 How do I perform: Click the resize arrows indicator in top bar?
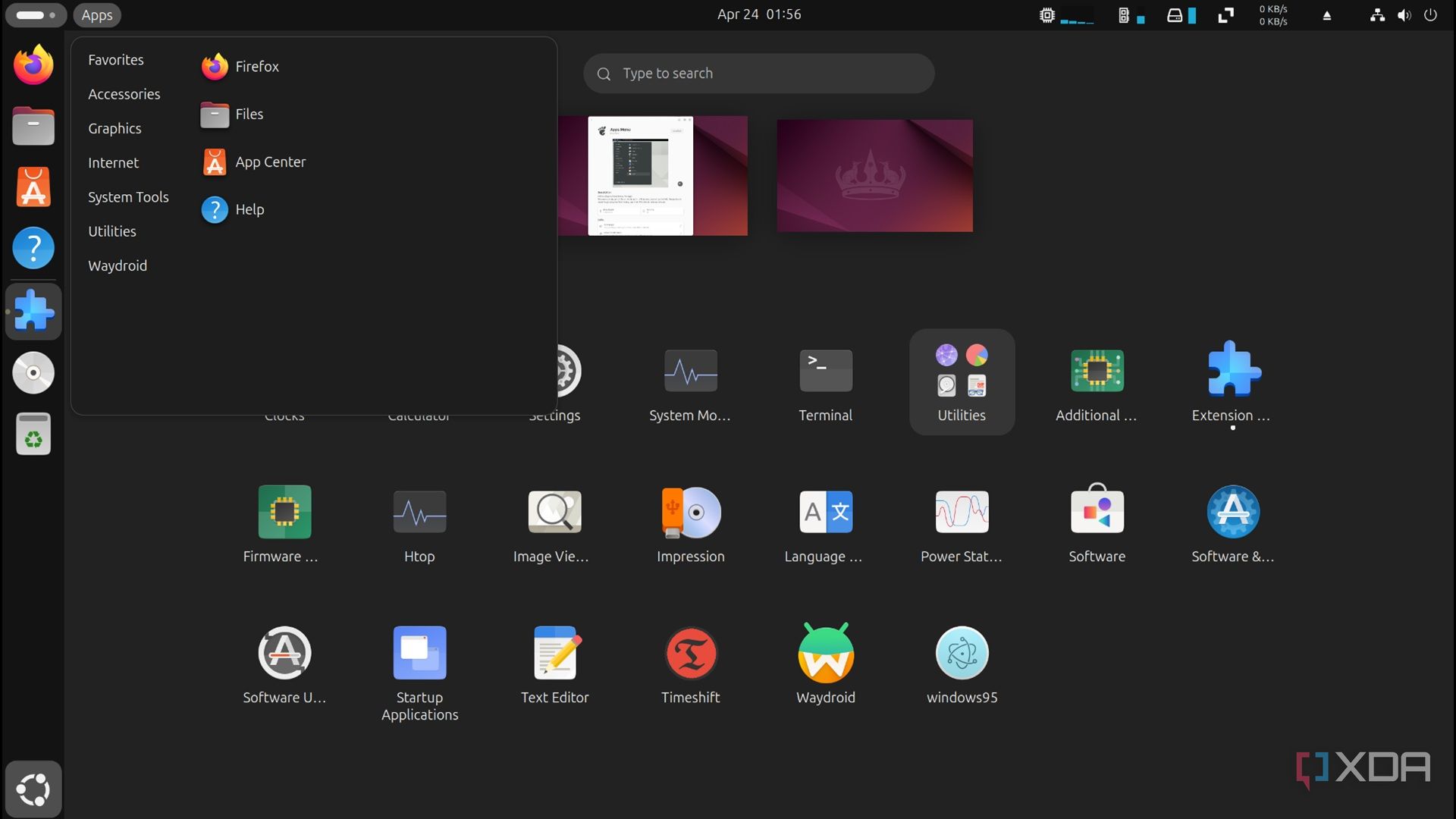click(x=1225, y=15)
